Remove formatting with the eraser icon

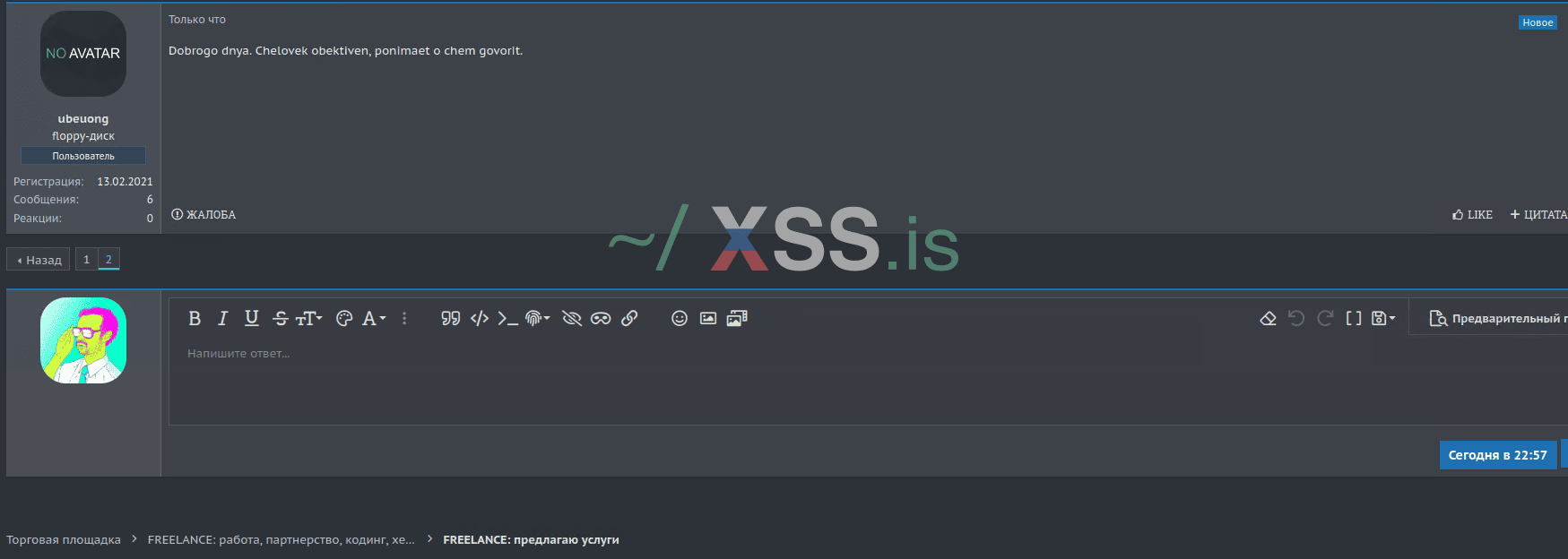pyautogui.click(x=1268, y=318)
